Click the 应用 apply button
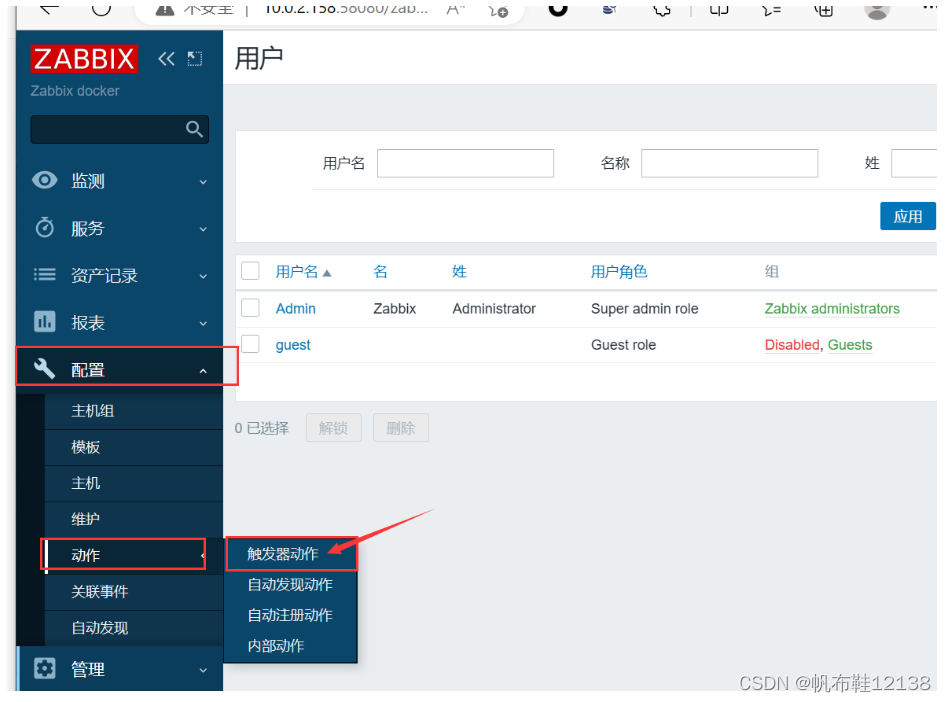The width and height of the screenshot is (946, 702). click(907, 216)
